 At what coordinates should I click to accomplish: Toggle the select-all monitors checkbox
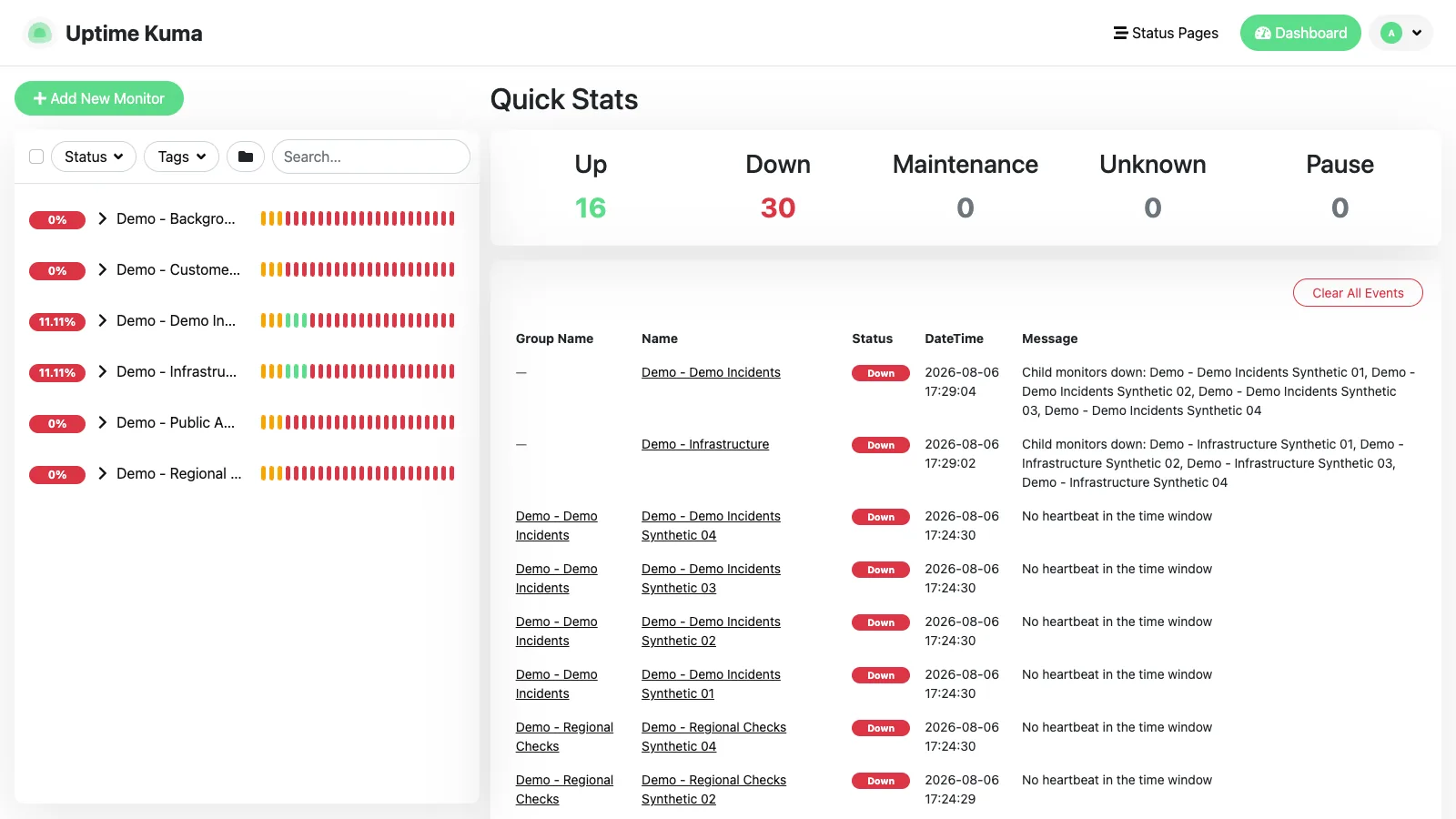[36, 157]
